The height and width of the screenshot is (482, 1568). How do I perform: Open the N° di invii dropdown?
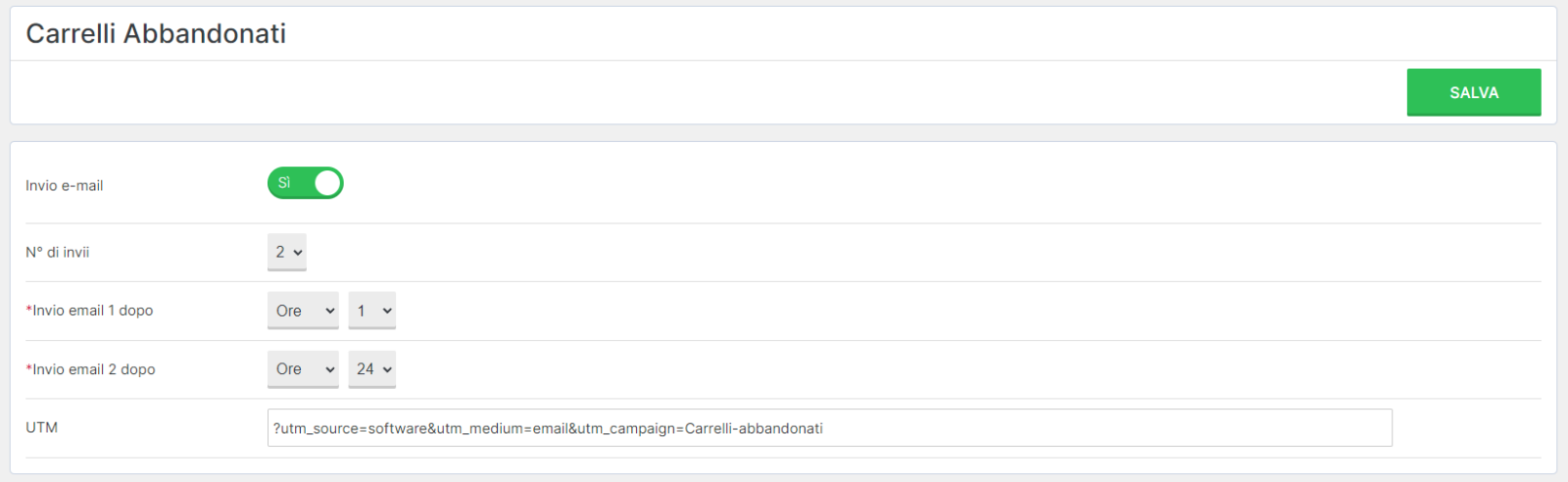(287, 252)
